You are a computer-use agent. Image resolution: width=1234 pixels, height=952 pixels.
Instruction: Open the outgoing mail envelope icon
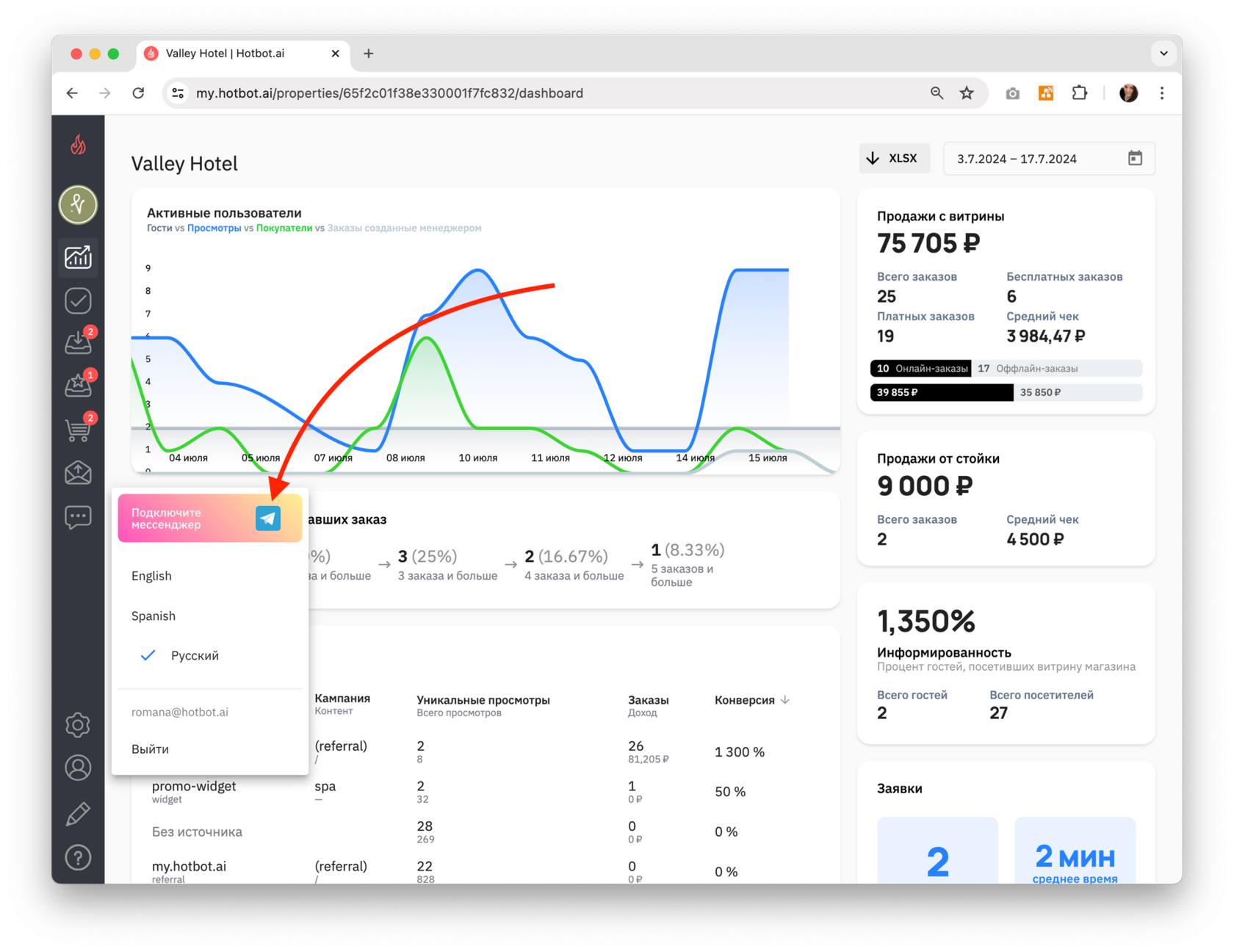click(78, 473)
